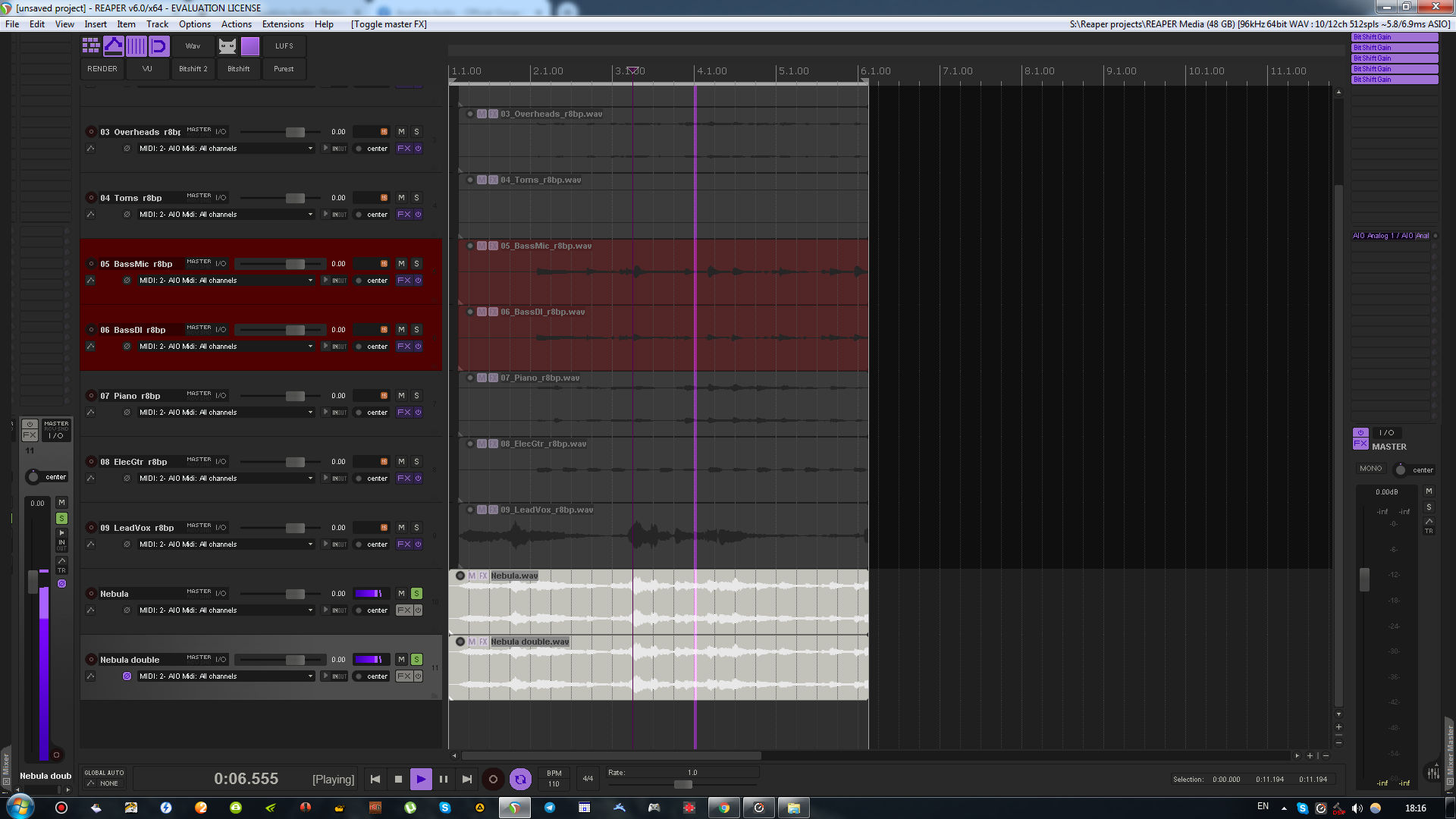Bypass FX power on 04 Toms track
This screenshot has height=819, width=1456.
pyautogui.click(x=418, y=215)
